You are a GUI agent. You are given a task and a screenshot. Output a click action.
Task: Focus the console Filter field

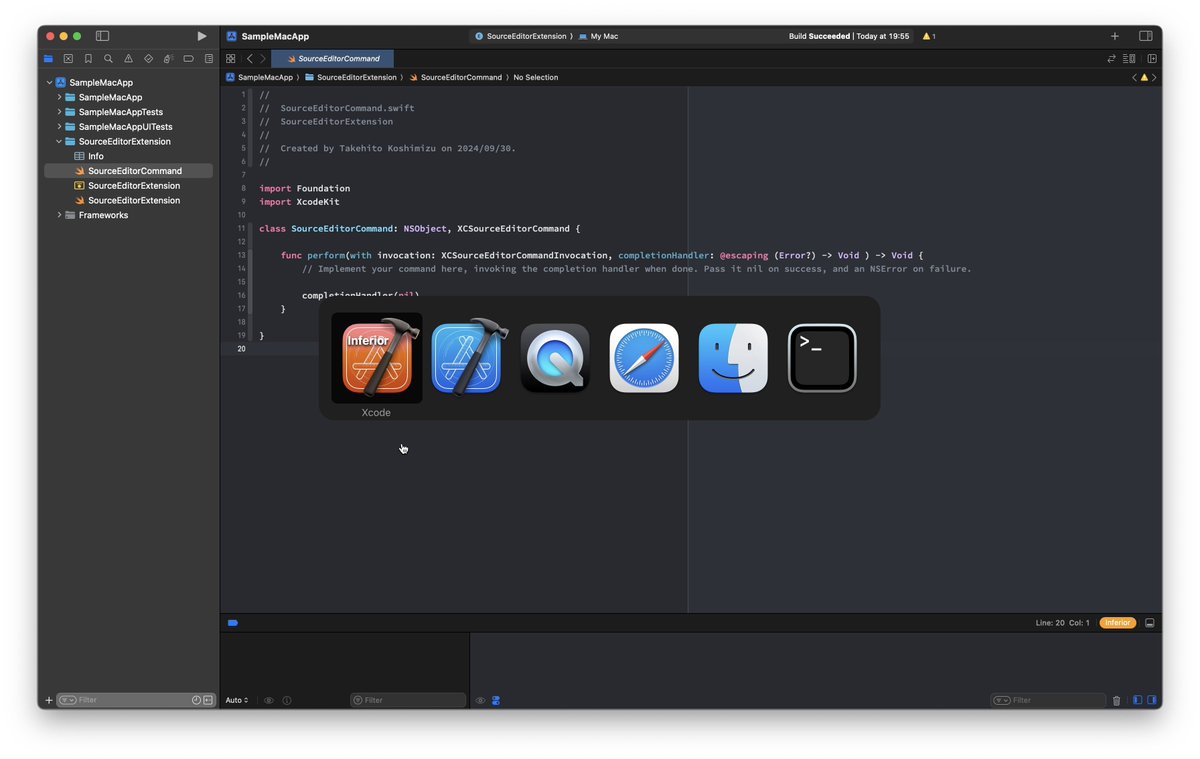tap(1048, 700)
